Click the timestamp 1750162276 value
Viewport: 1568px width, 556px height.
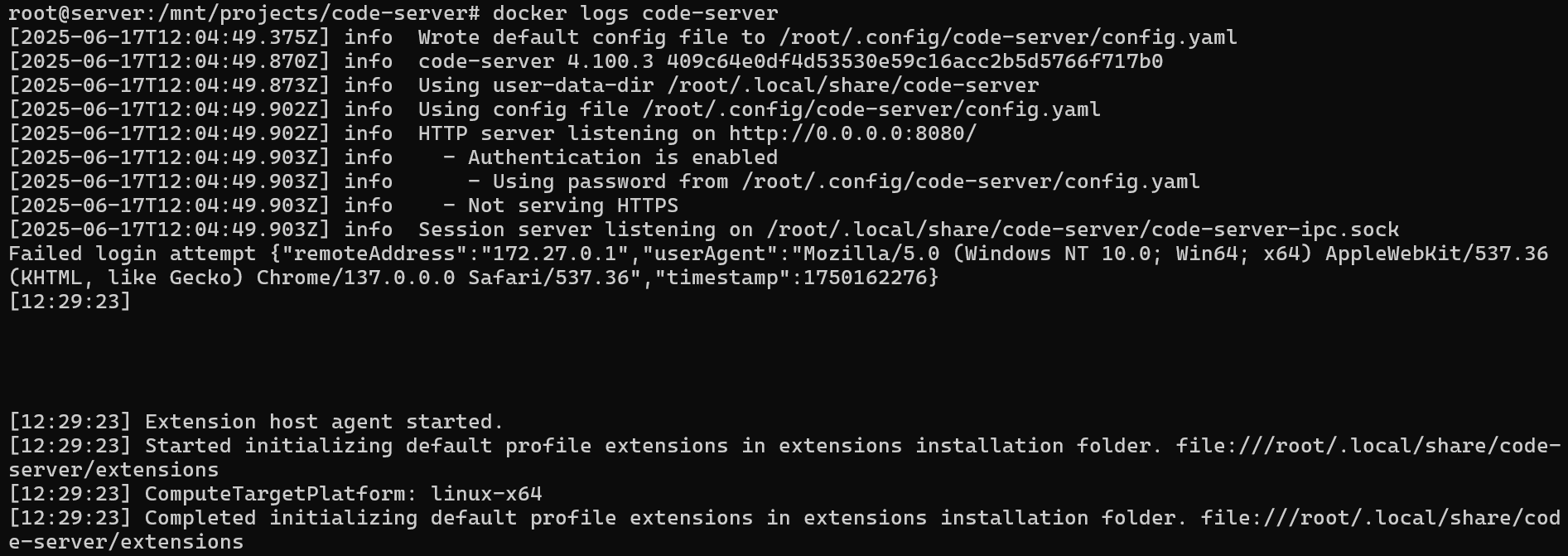(x=865, y=278)
